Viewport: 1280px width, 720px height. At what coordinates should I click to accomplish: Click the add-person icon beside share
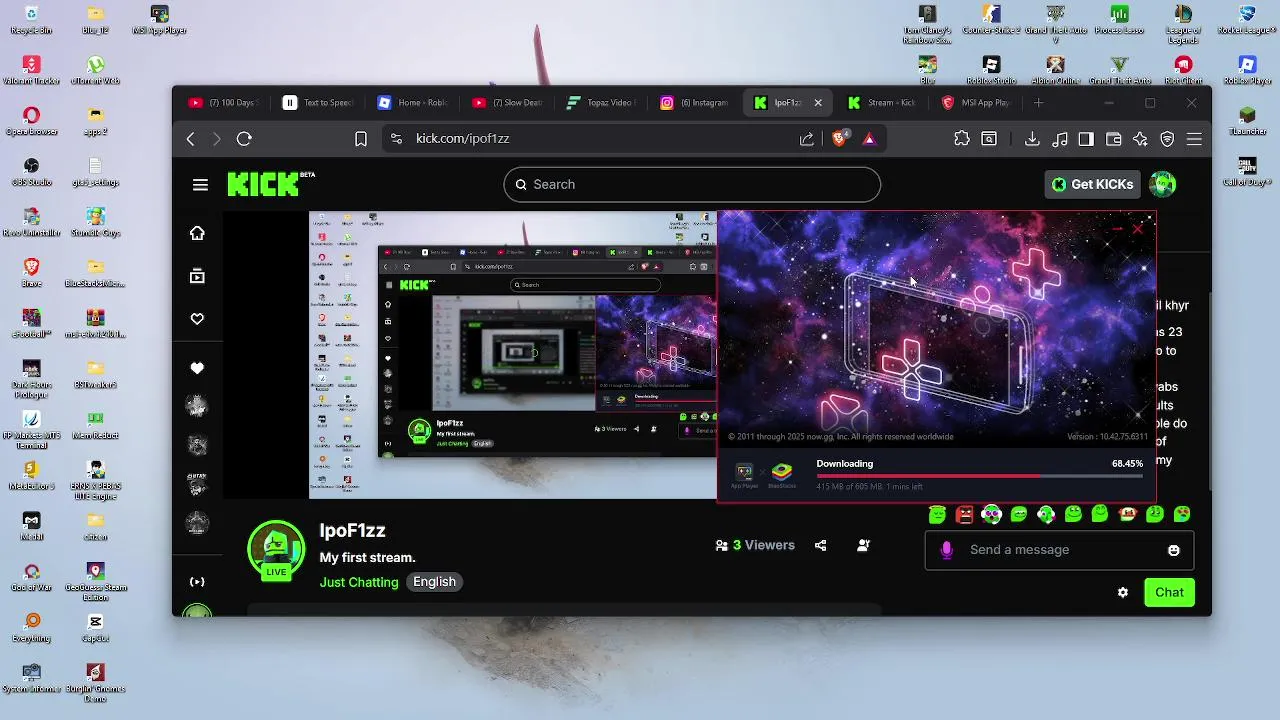coord(863,545)
